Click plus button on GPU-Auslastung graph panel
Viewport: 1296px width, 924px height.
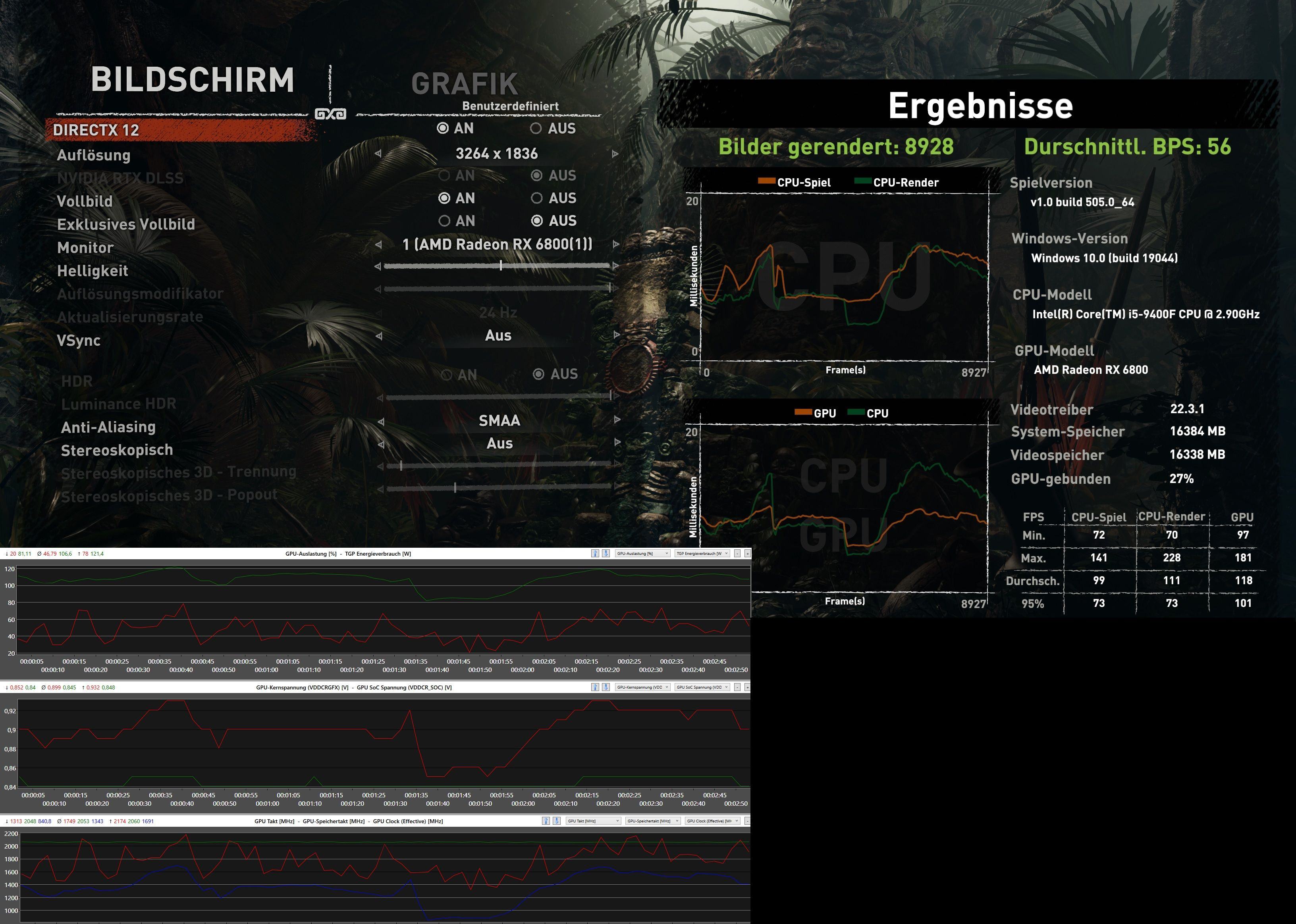coord(747,553)
